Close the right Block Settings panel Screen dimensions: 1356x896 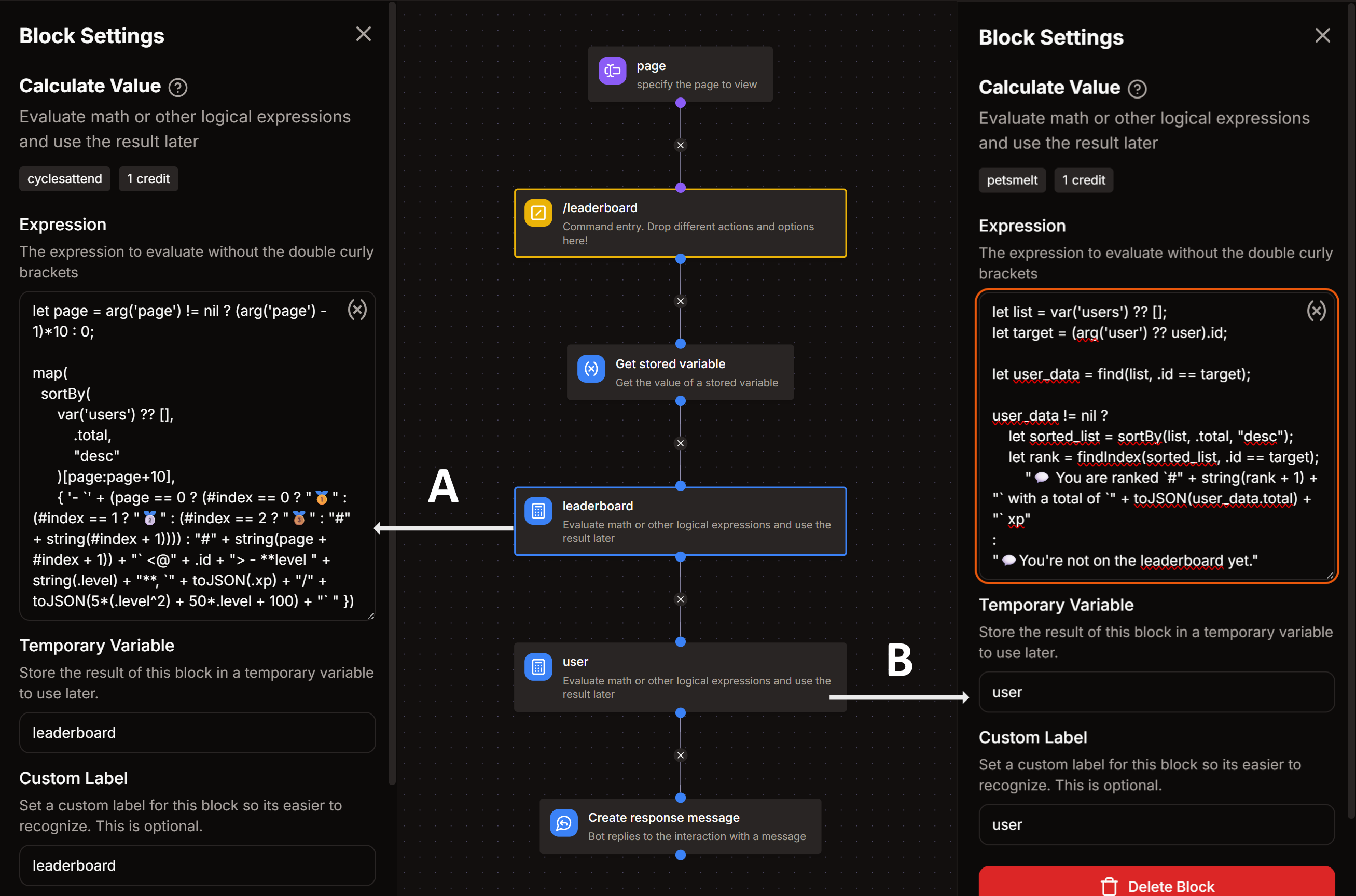(1322, 35)
